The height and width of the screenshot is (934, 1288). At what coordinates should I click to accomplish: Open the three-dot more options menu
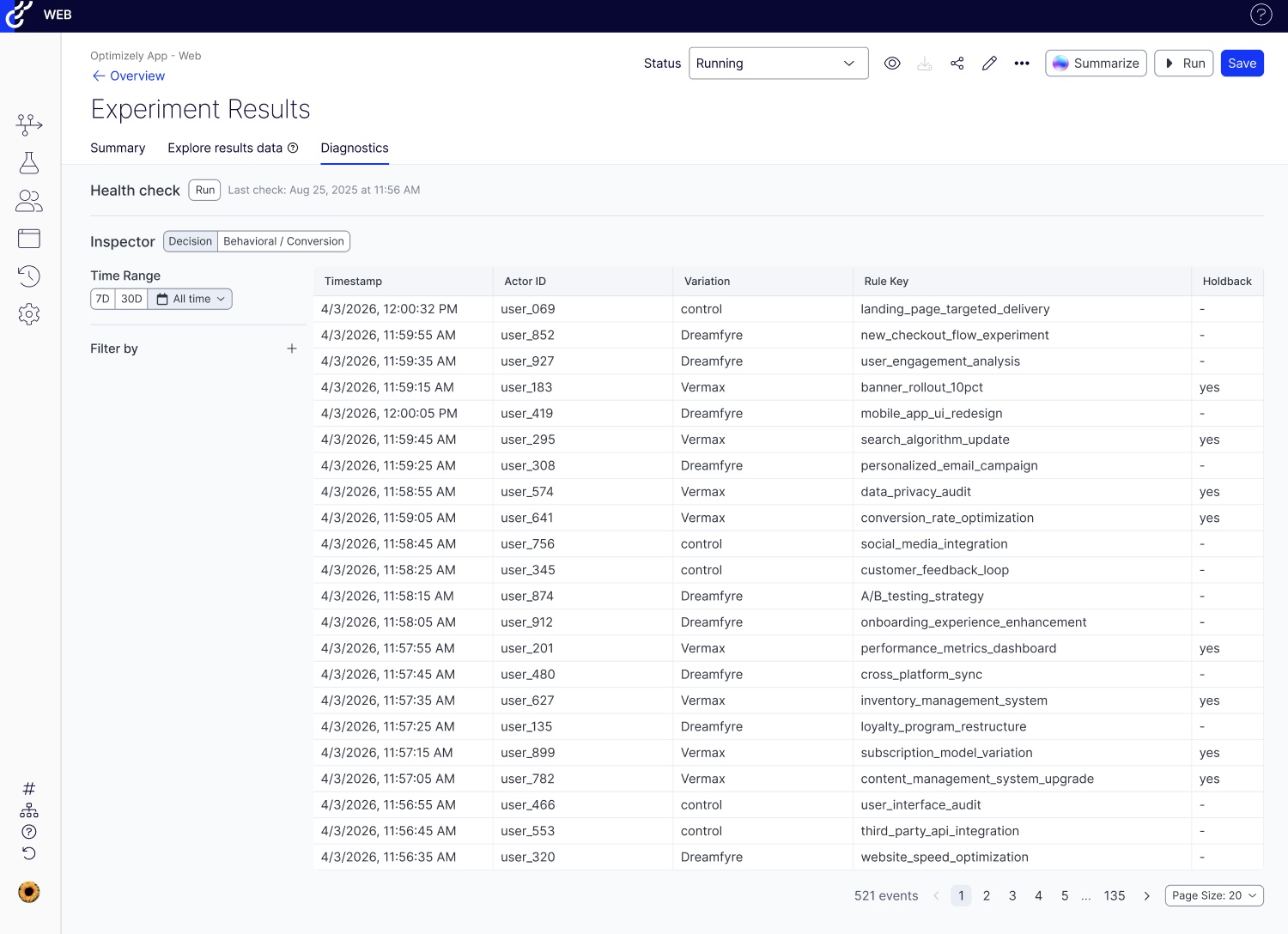point(1021,64)
